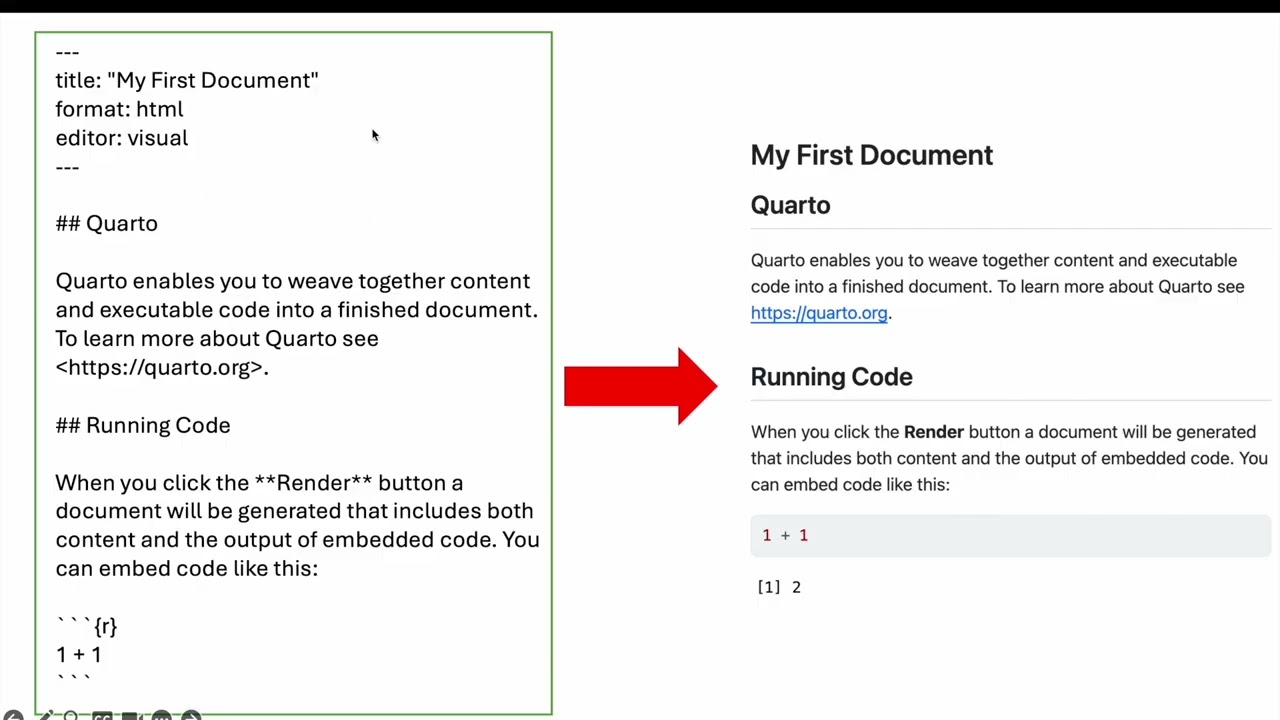Viewport: 1280px width, 720px height.
Task: Click the magnifier zoom icon
Action: [x=71, y=716]
